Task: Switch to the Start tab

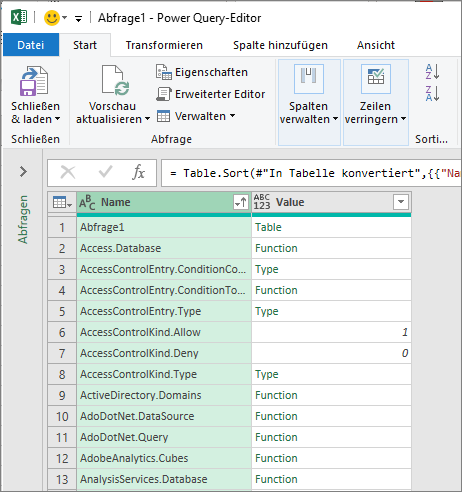Action: point(85,45)
